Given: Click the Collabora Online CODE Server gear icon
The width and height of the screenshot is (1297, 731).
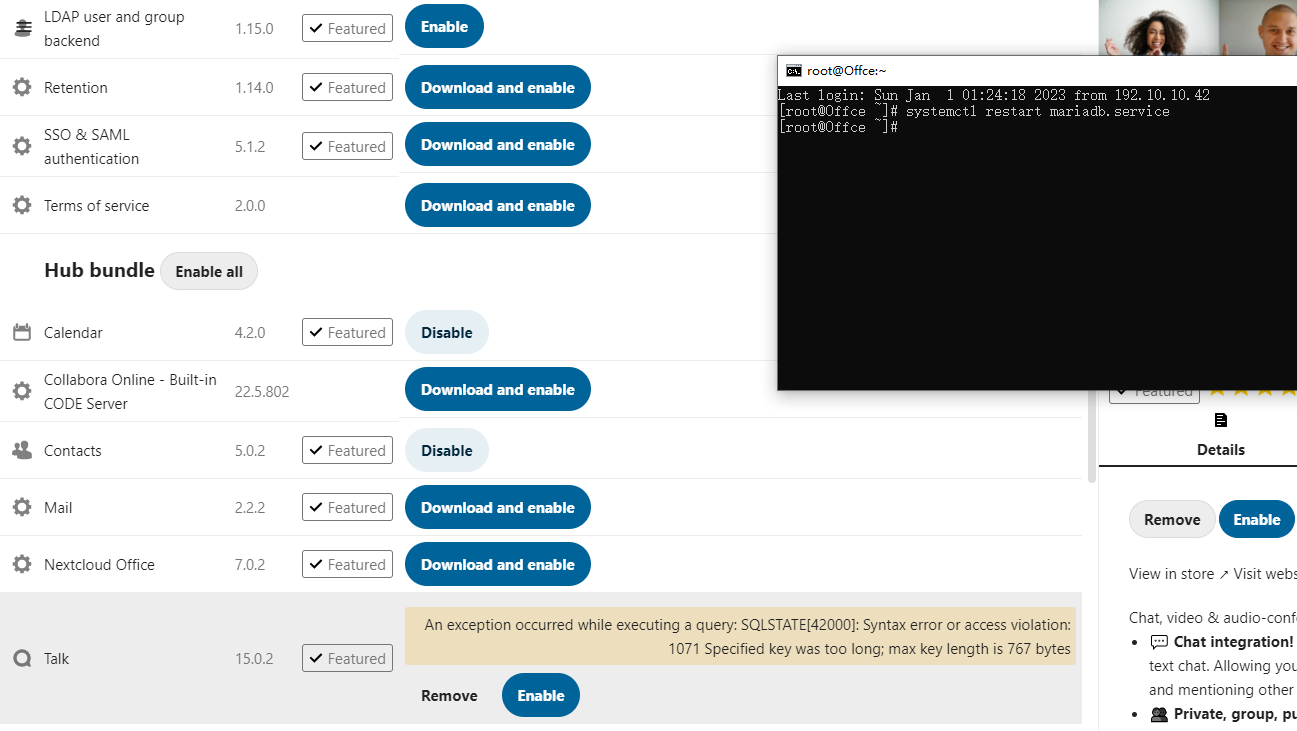Looking at the screenshot, I should point(21,391).
